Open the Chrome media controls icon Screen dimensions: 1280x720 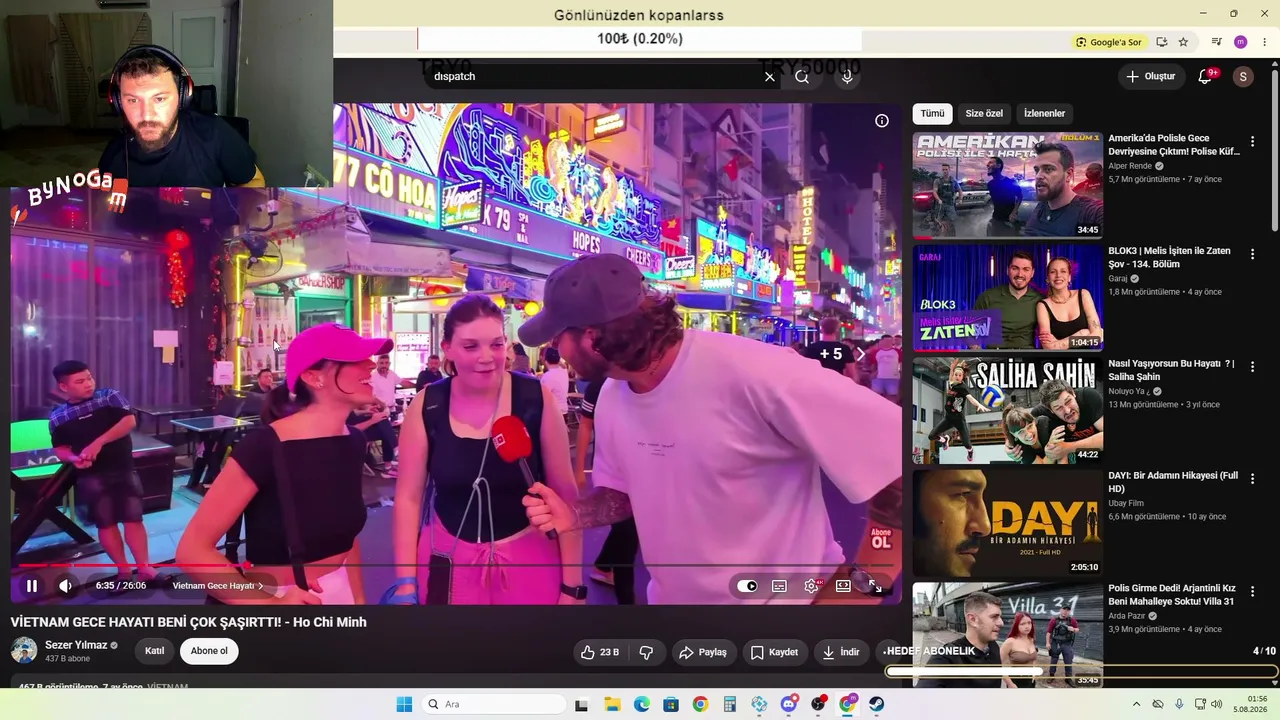[x=1216, y=42]
